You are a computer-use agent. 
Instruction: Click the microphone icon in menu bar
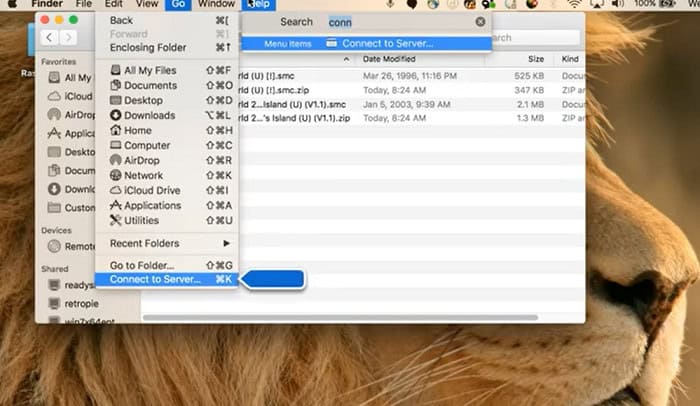390,4
